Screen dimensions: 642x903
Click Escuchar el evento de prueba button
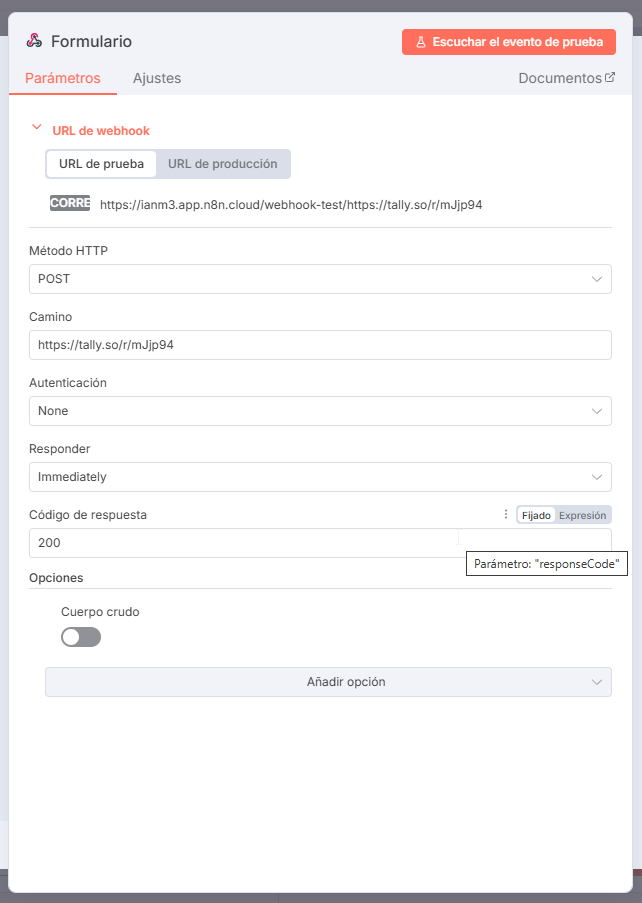pyautogui.click(x=509, y=42)
